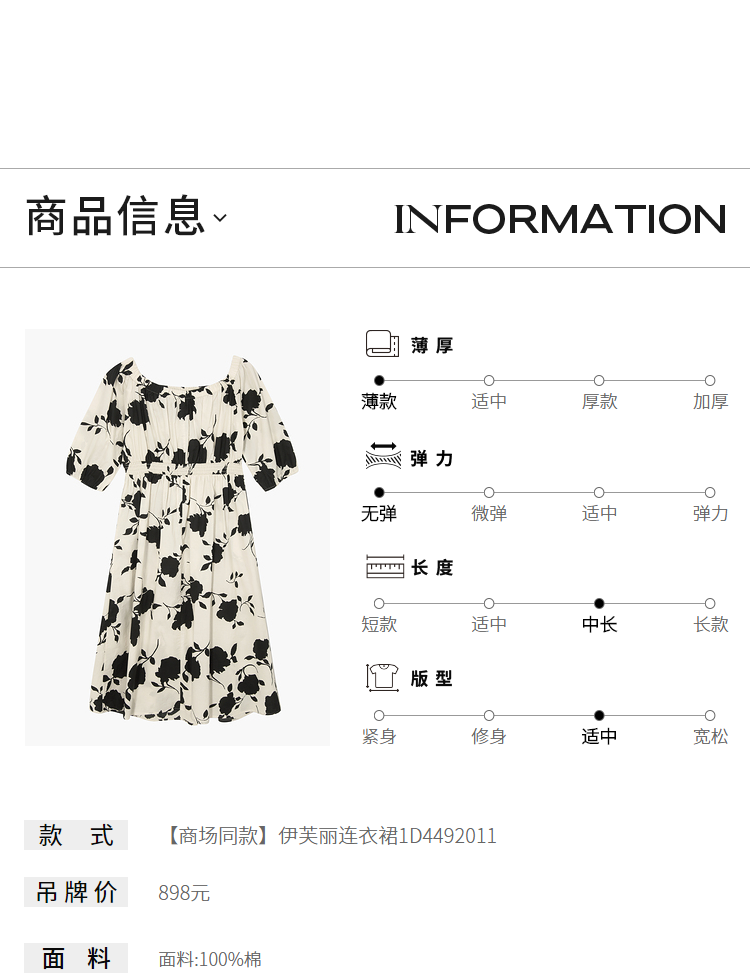Choose the 宽松 fit option dot
The height and width of the screenshot is (975, 750).
710,716
